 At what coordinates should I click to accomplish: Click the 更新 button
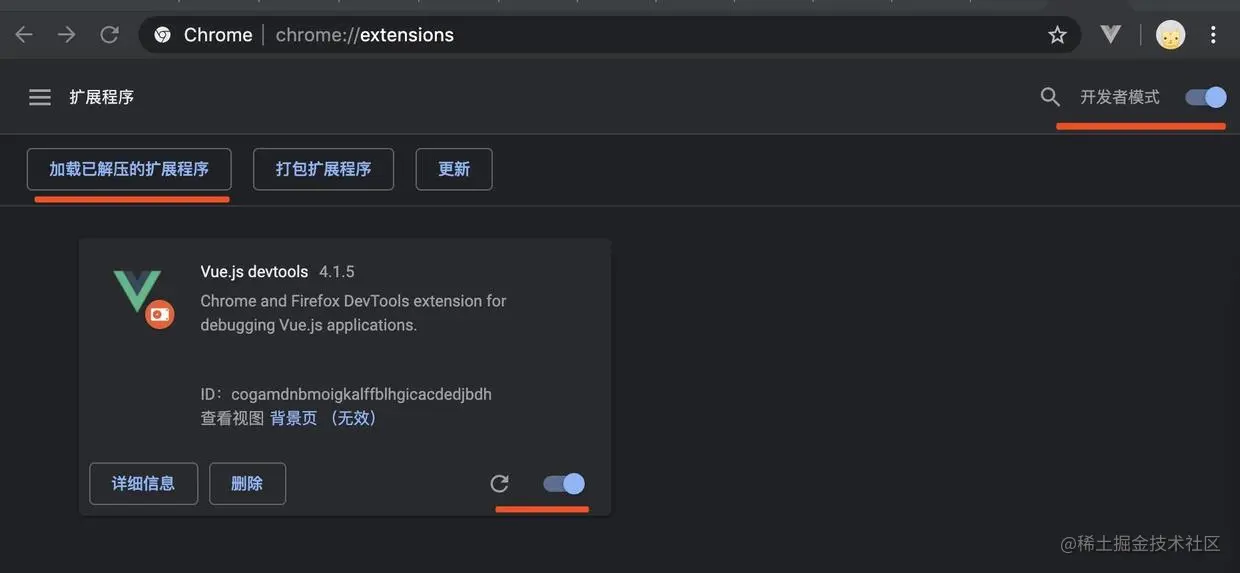[454, 169]
